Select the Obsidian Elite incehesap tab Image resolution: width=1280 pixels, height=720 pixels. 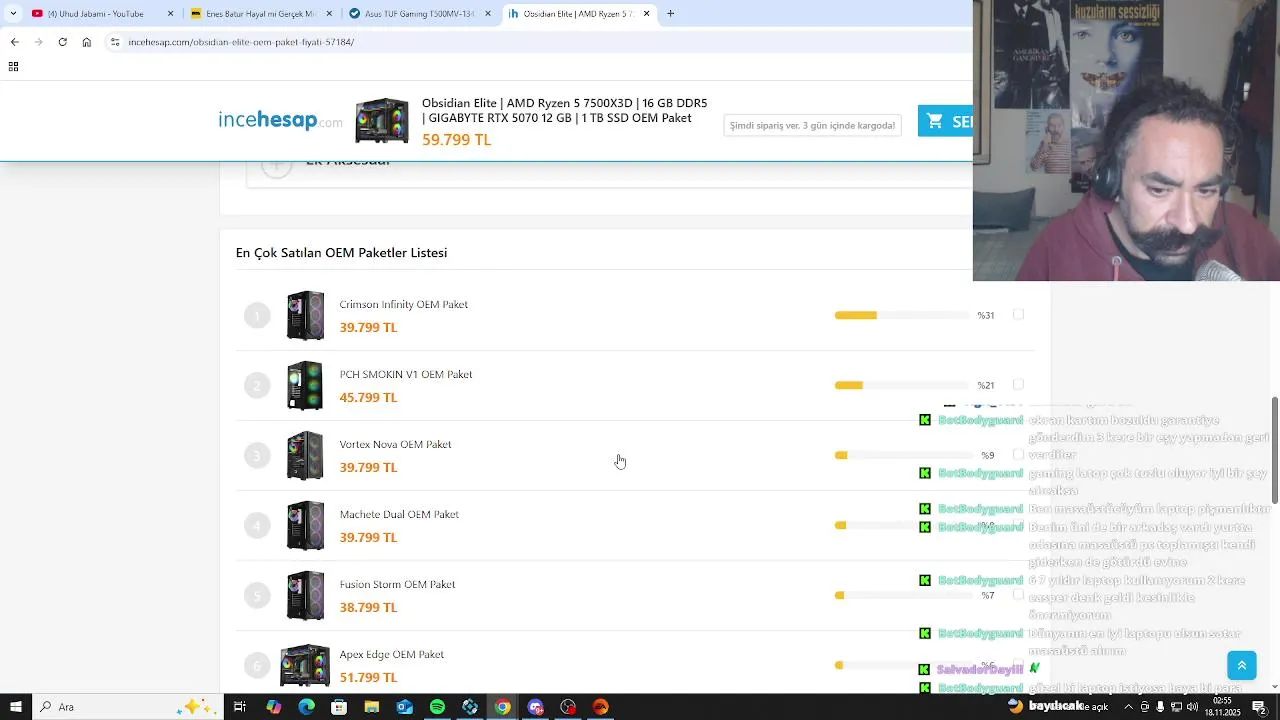pos(578,14)
